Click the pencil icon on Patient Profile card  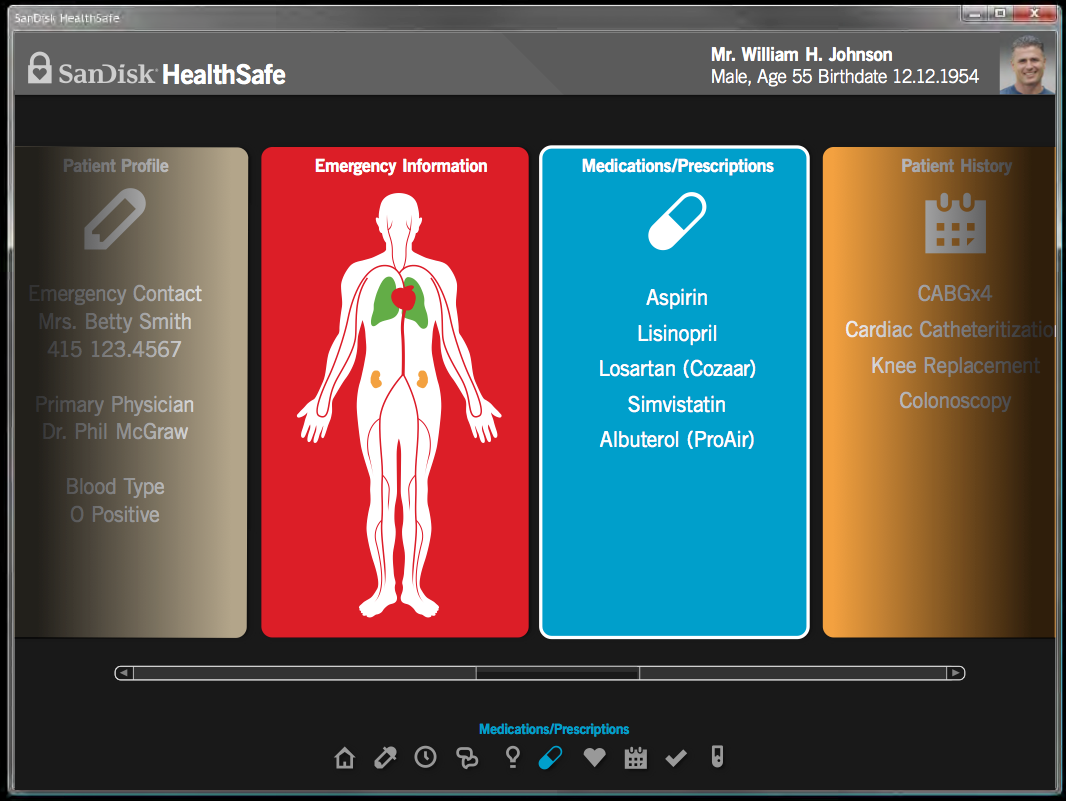115,219
